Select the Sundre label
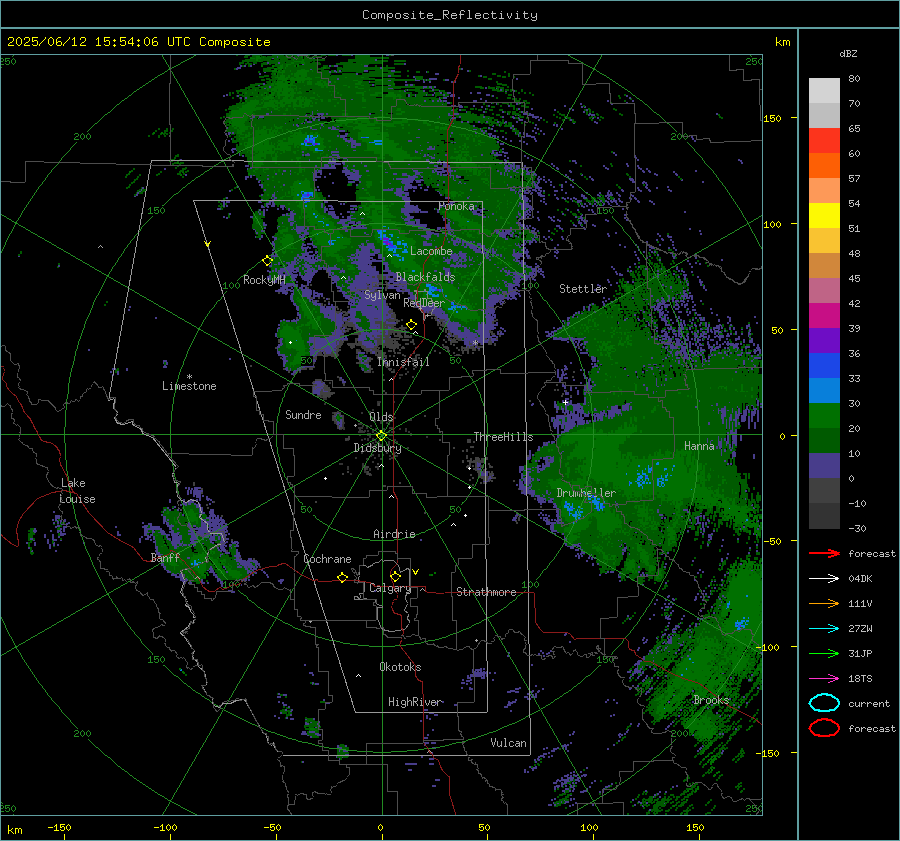 click(x=303, y=414)
